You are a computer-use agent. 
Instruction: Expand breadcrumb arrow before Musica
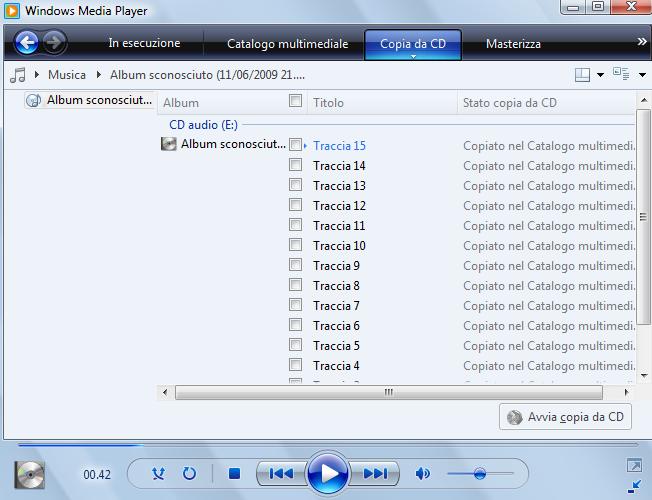coord(37,74)
